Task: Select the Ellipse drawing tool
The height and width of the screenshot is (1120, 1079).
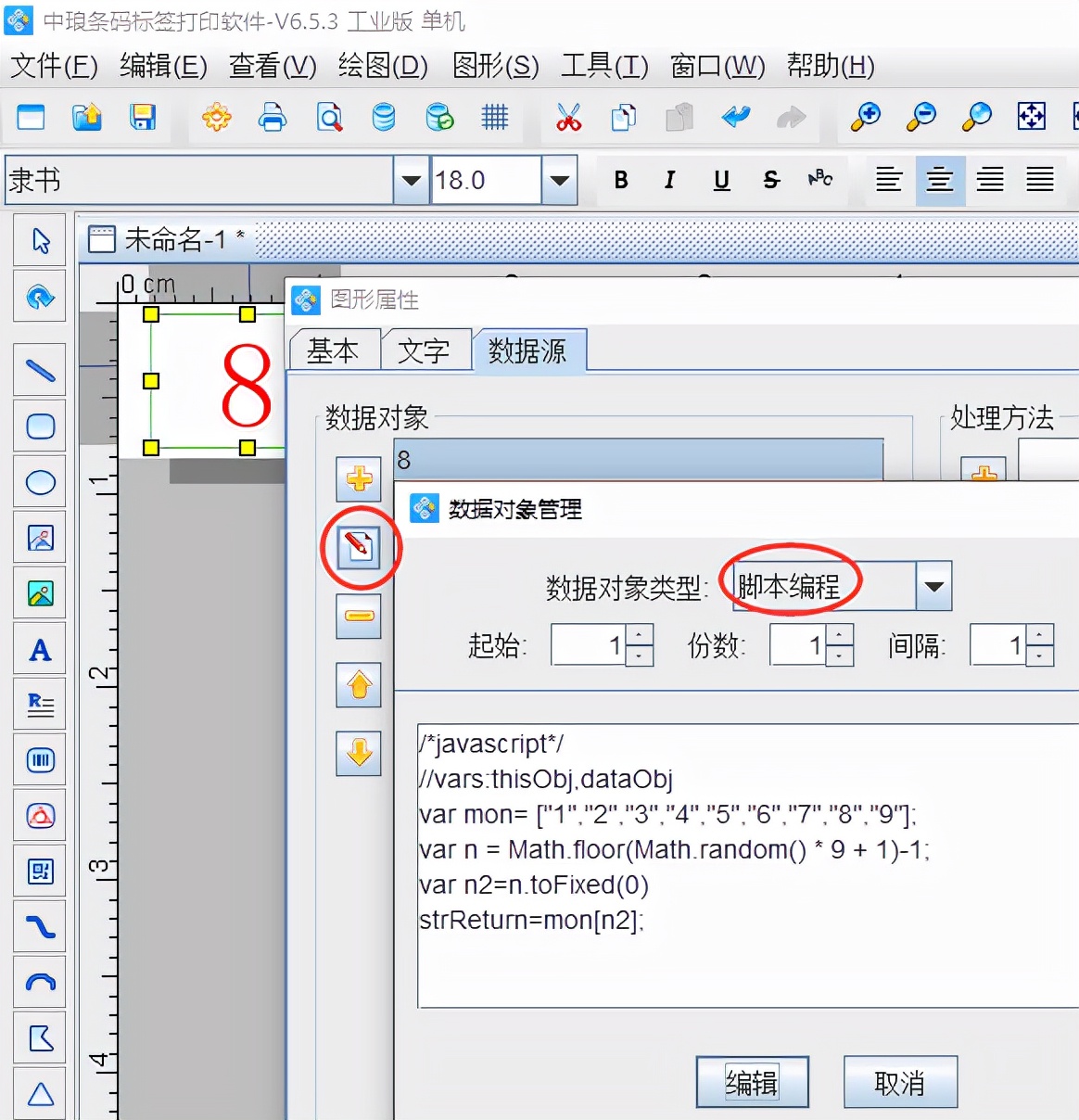Action: [39, 482]
